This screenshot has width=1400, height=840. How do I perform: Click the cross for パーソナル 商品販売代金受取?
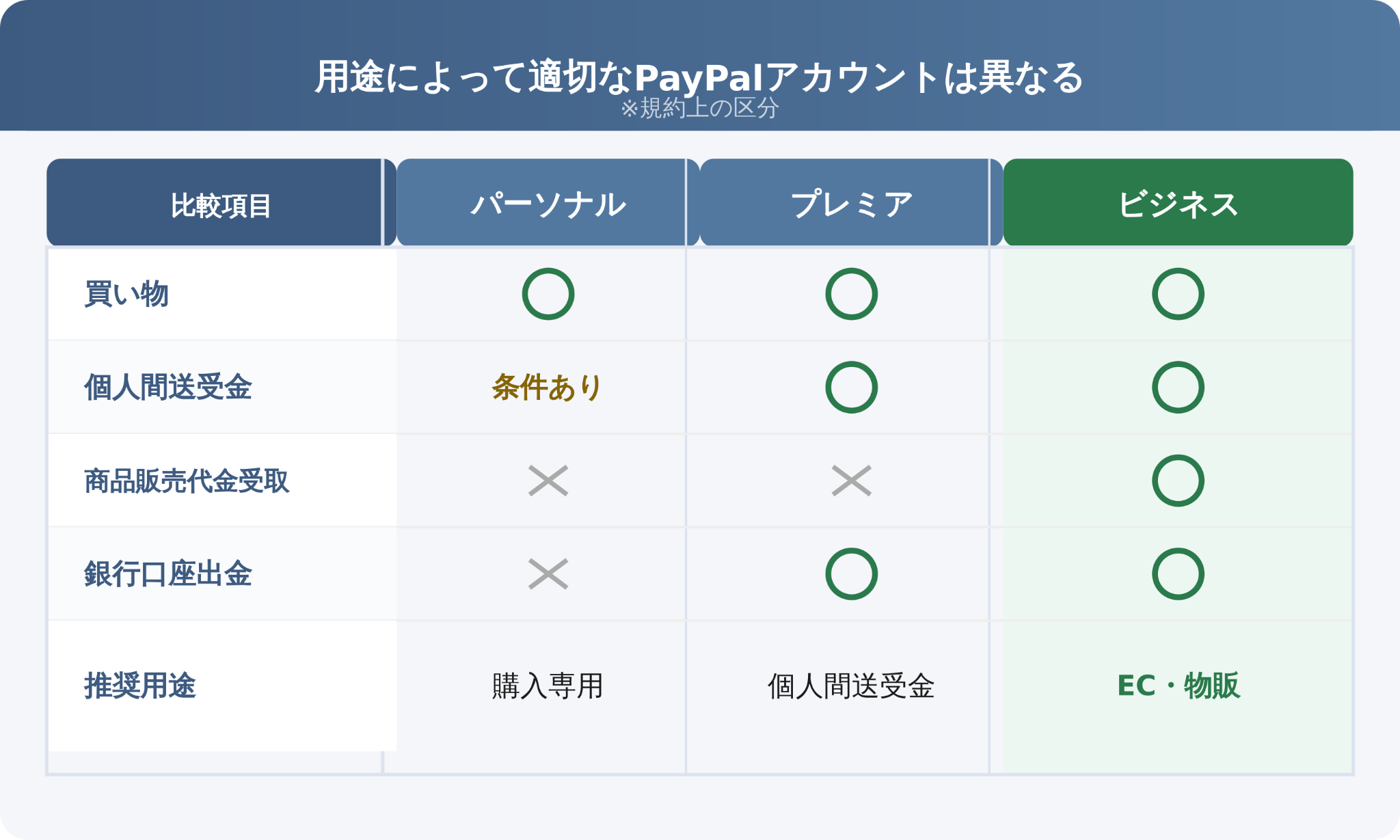(x=548, y=480)
